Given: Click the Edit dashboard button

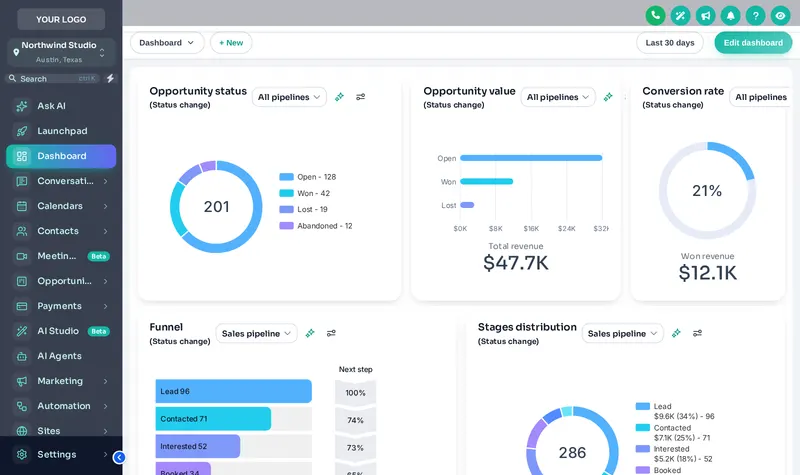Looking at the screenshot, I should (753, 43).
